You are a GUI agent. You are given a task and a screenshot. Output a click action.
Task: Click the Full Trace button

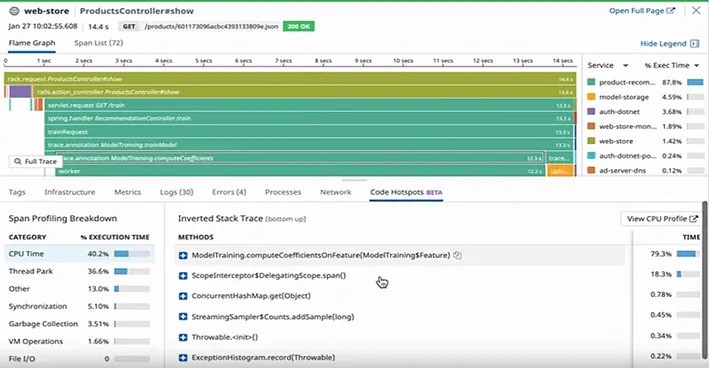(36, 161)
